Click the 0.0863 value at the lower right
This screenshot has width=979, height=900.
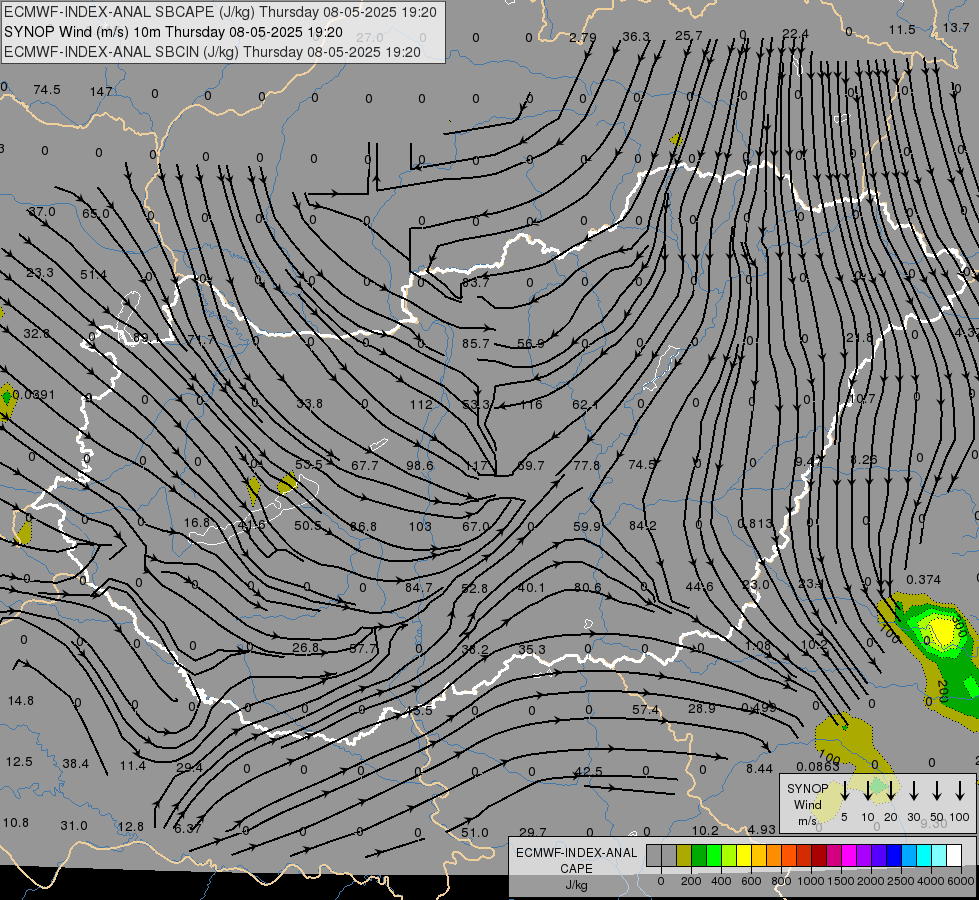(818, 766)
